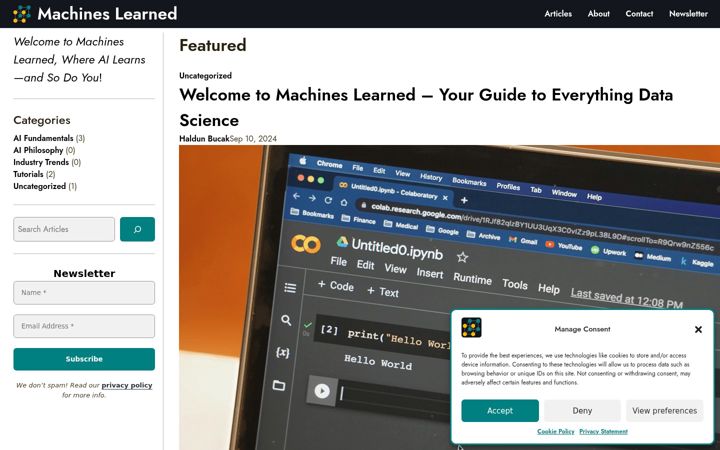Click the logo icon in consent dialog
Screen dimensions: 720x450
471,328
